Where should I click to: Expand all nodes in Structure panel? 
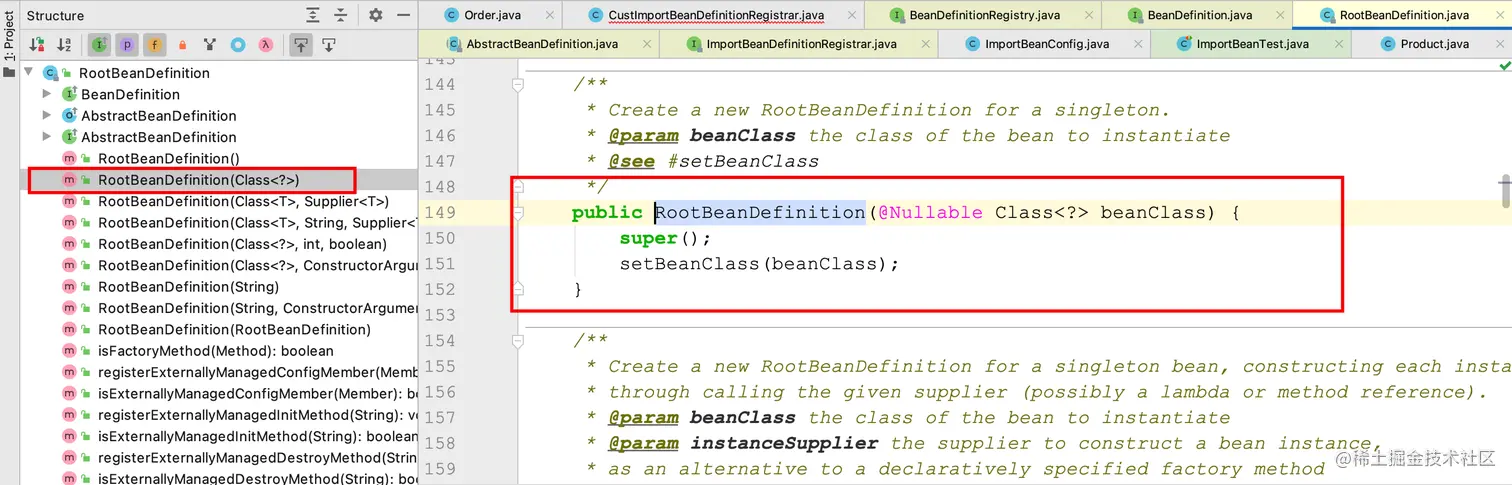tap(314, 15)
